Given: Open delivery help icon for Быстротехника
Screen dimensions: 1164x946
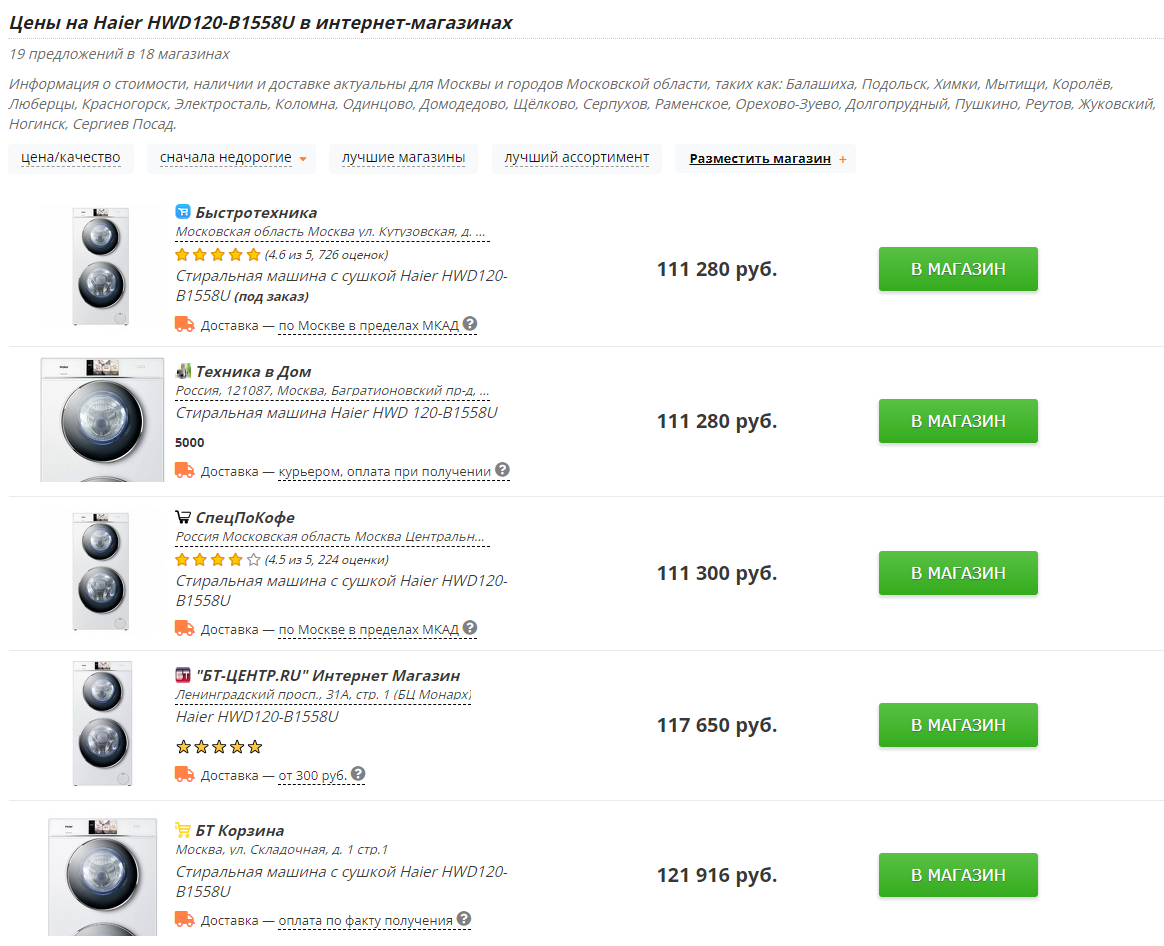Looking at the screenshot, I should pos(470,324).
